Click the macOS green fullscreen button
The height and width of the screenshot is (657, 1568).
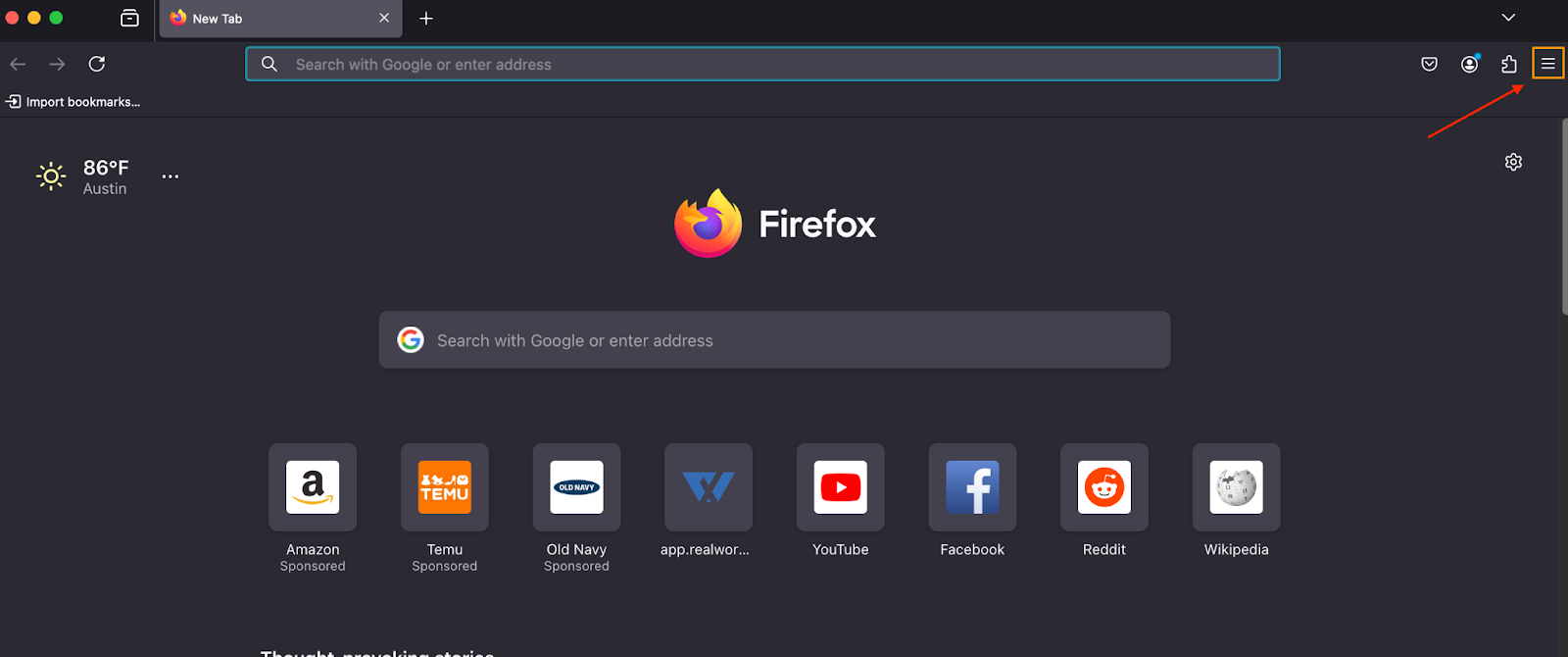(x=56, y=18)
